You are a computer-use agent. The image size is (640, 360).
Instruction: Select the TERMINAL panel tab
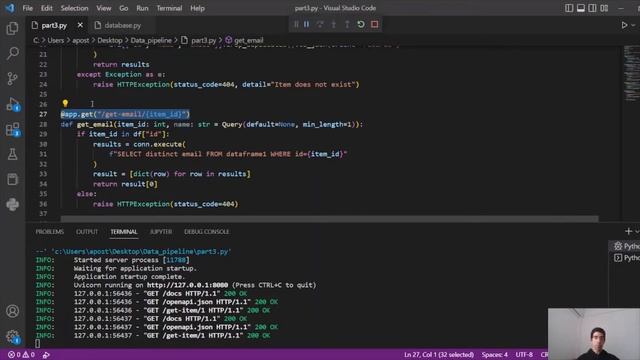[124, 232]
